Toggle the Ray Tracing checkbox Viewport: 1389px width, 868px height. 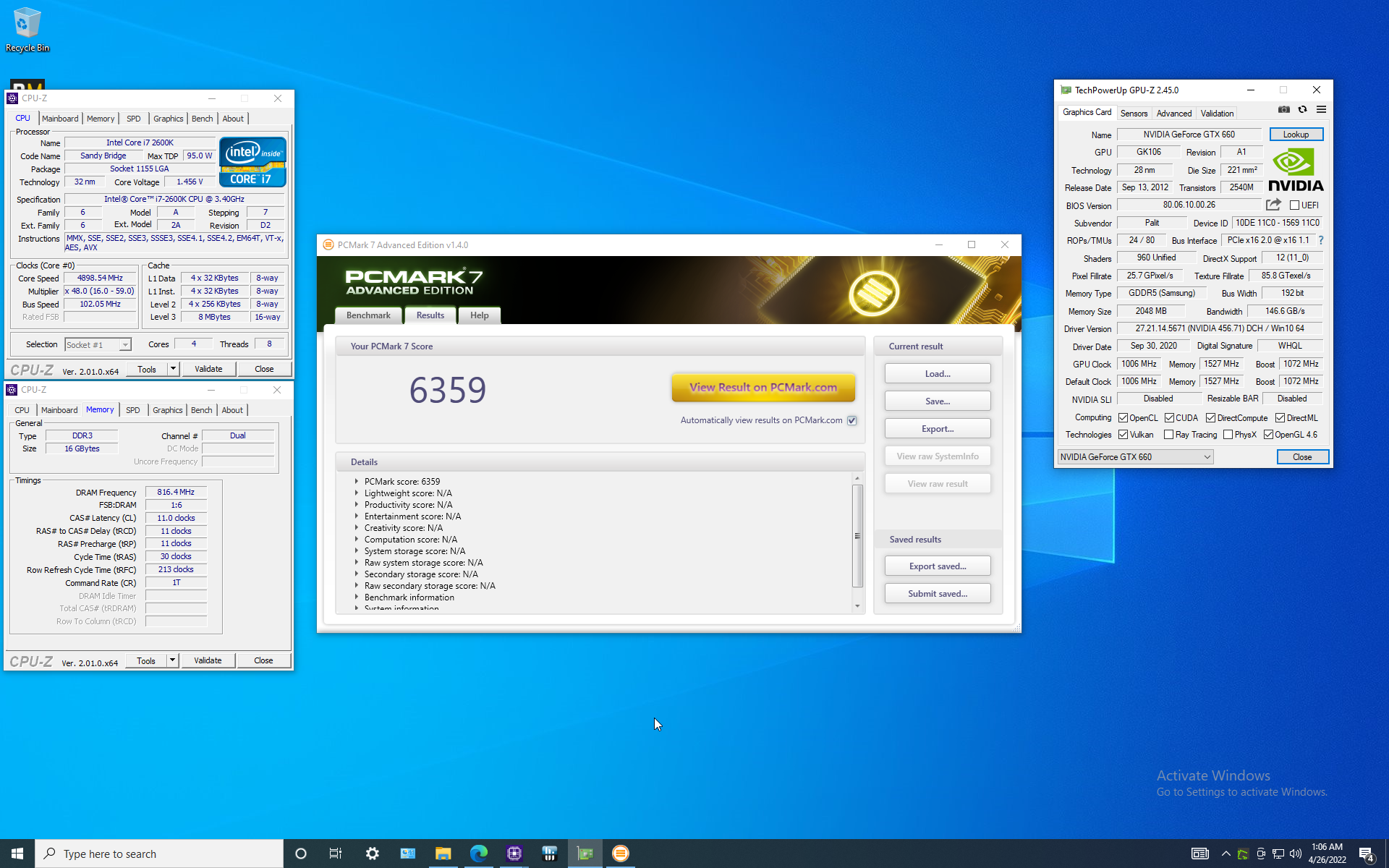coord(1168,435)
